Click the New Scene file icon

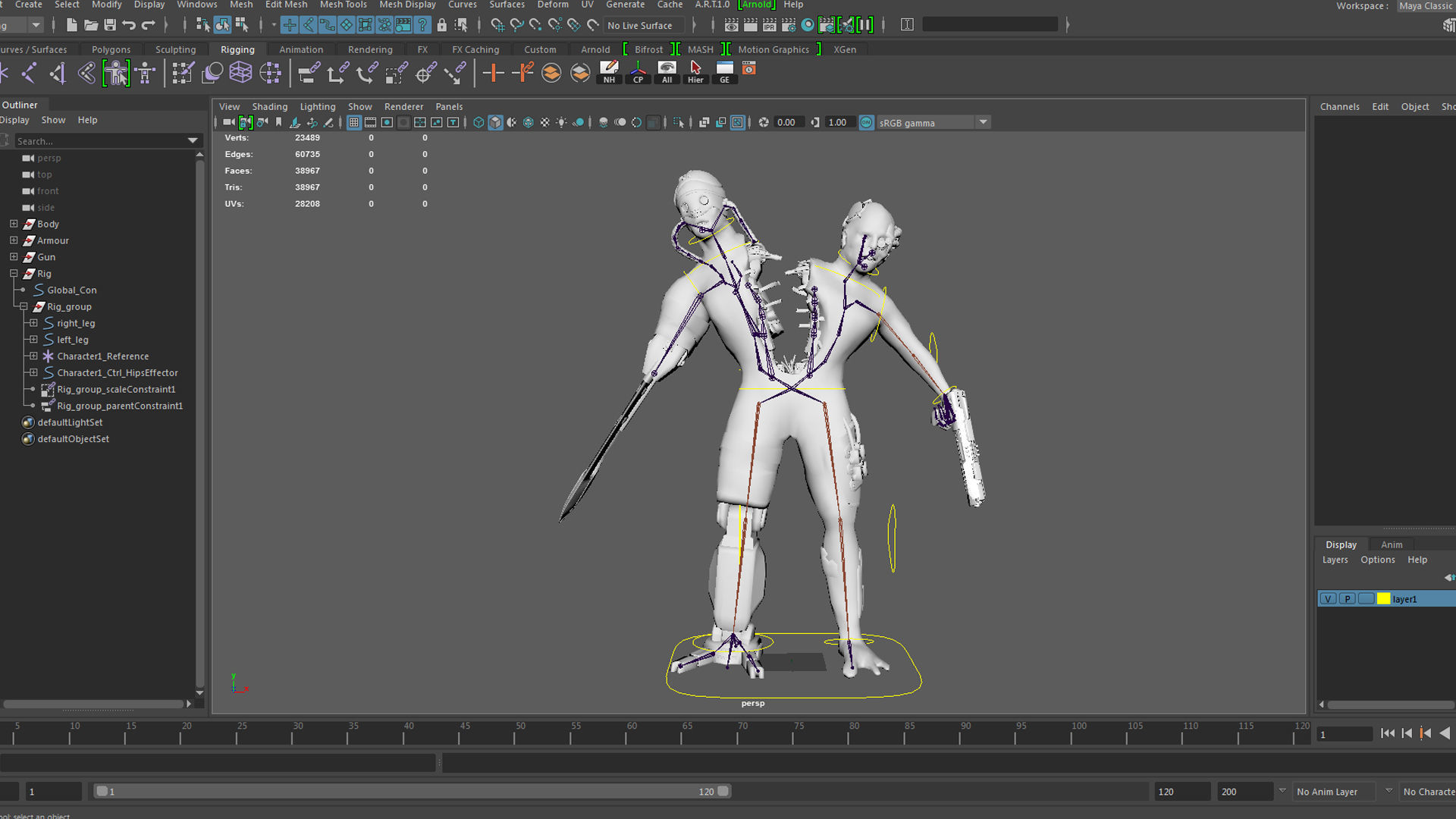pyautogui.click(x=72, y=25)
